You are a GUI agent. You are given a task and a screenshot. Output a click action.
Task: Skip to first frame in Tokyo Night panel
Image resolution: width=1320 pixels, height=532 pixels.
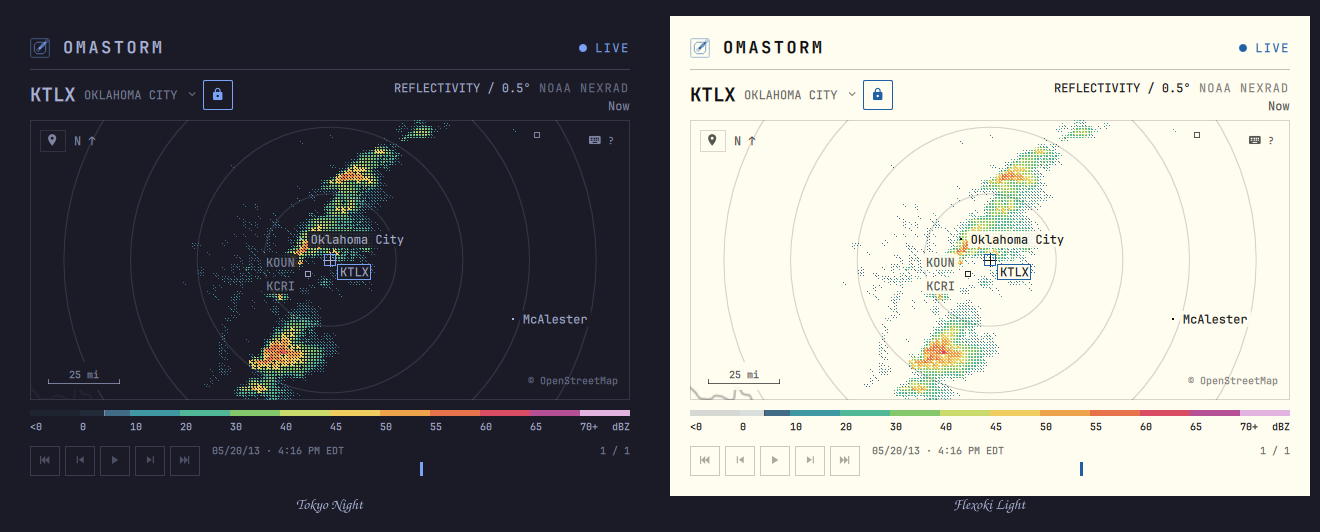click(45, 460)
